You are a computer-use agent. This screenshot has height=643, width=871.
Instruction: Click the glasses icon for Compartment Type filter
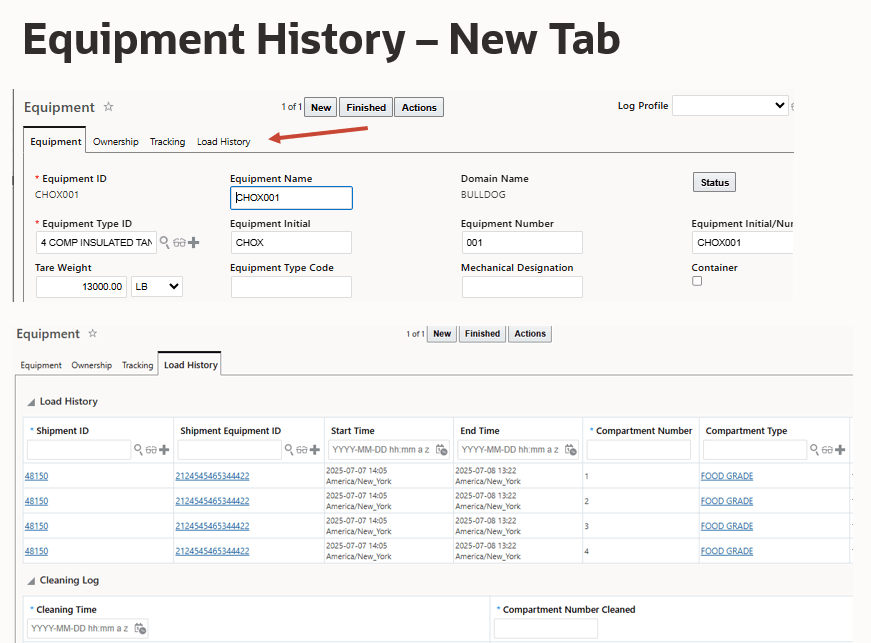click(827, 450)
